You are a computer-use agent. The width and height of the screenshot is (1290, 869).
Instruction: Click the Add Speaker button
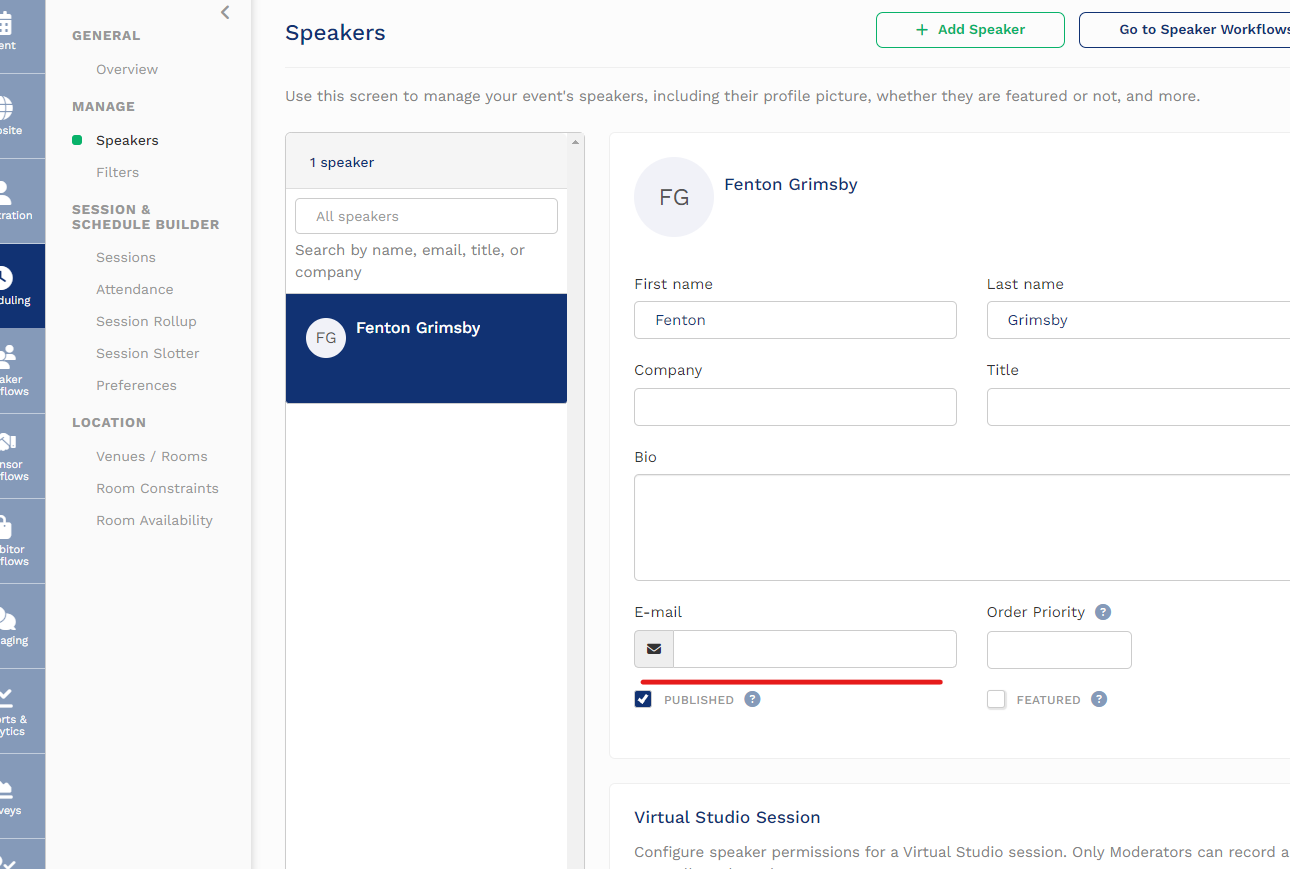[970, 30]
